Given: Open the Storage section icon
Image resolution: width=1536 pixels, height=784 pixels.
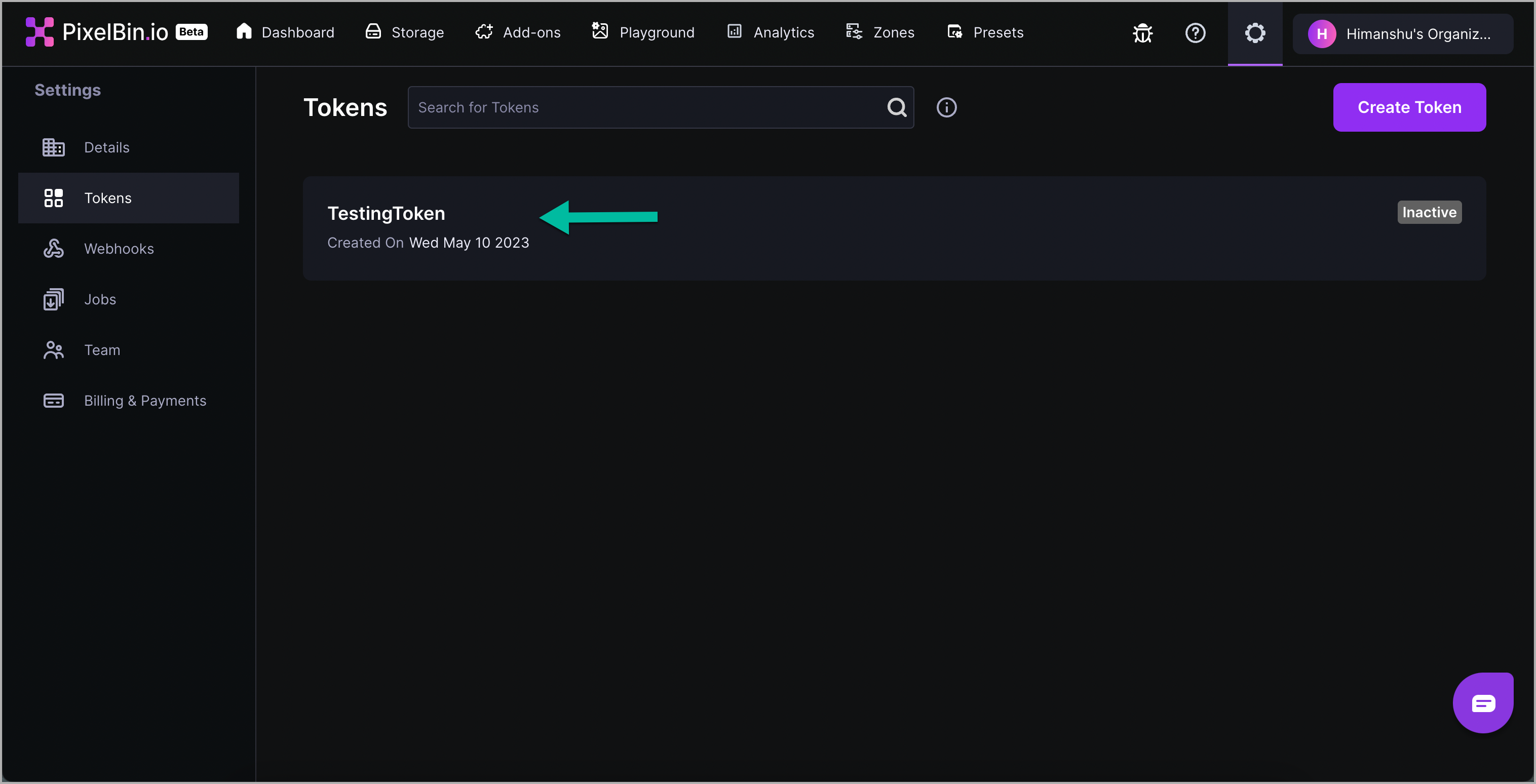Looking at the screenshot, I should click(x=372, y=32).
